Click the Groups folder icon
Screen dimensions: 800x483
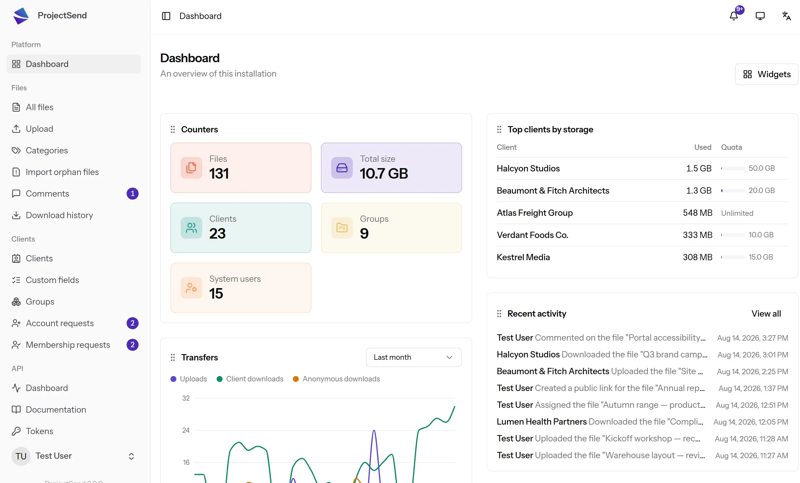click(342, 227)
